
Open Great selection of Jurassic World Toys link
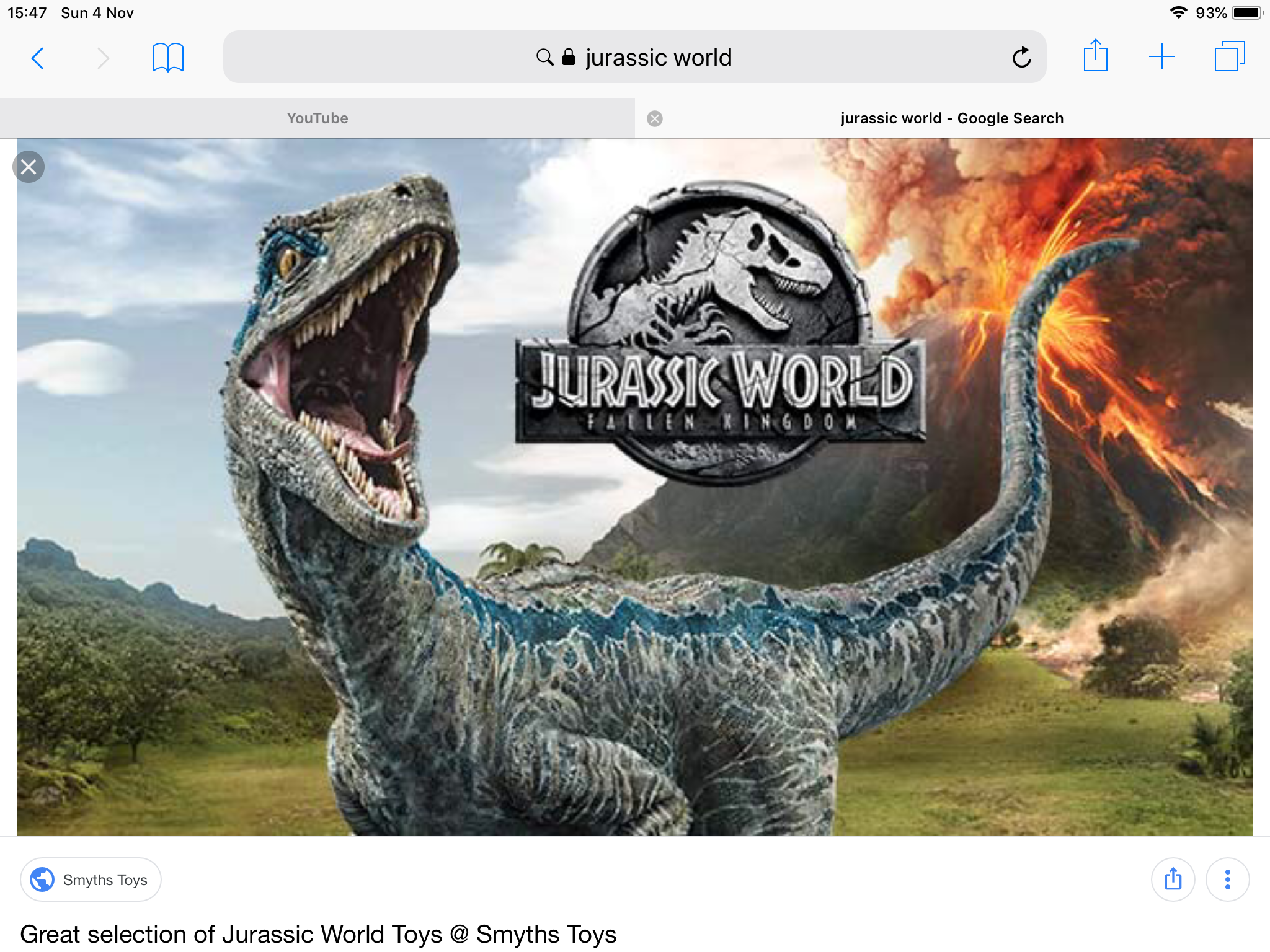318,934
